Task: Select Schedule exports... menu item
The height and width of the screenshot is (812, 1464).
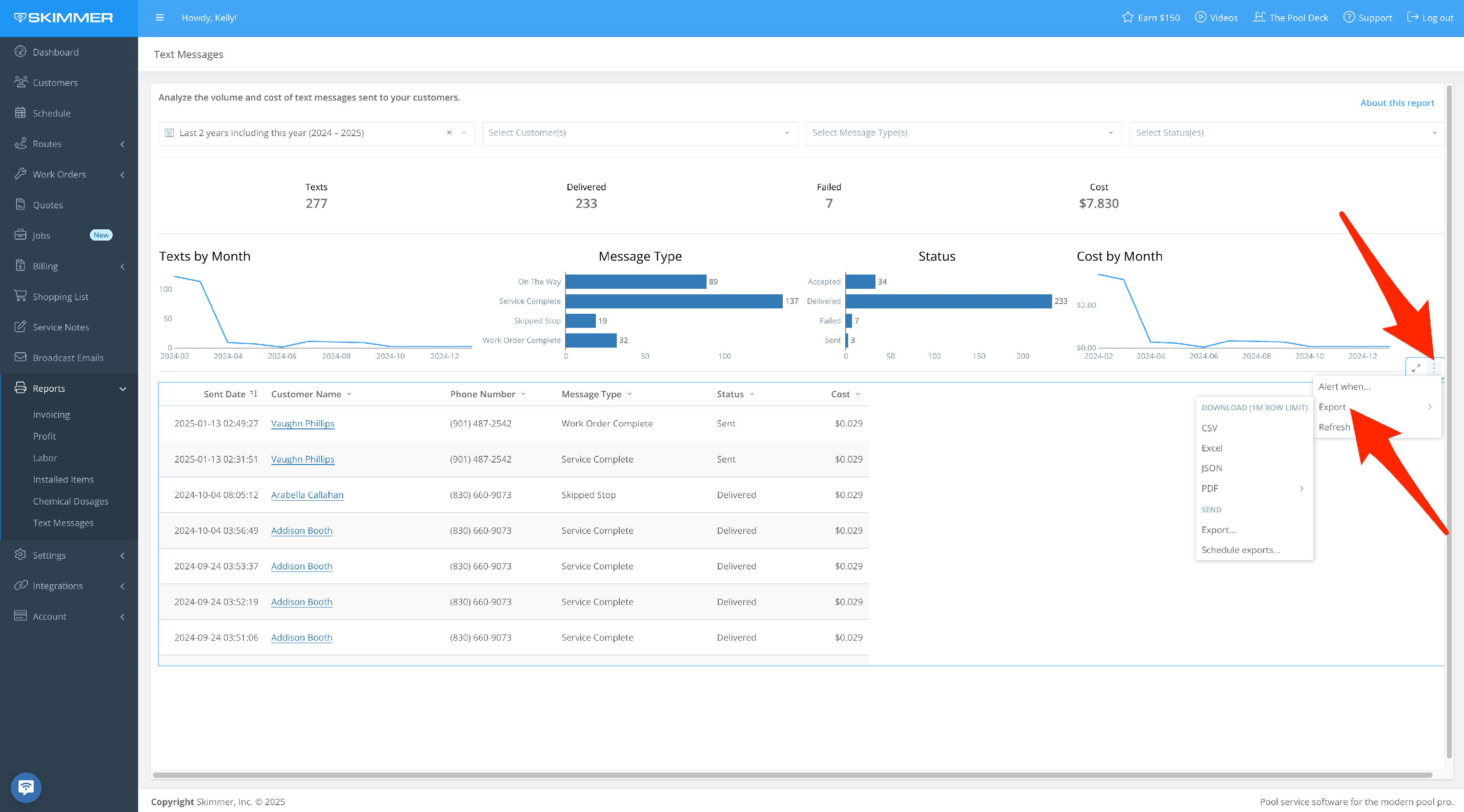Action: (1240, 549)
